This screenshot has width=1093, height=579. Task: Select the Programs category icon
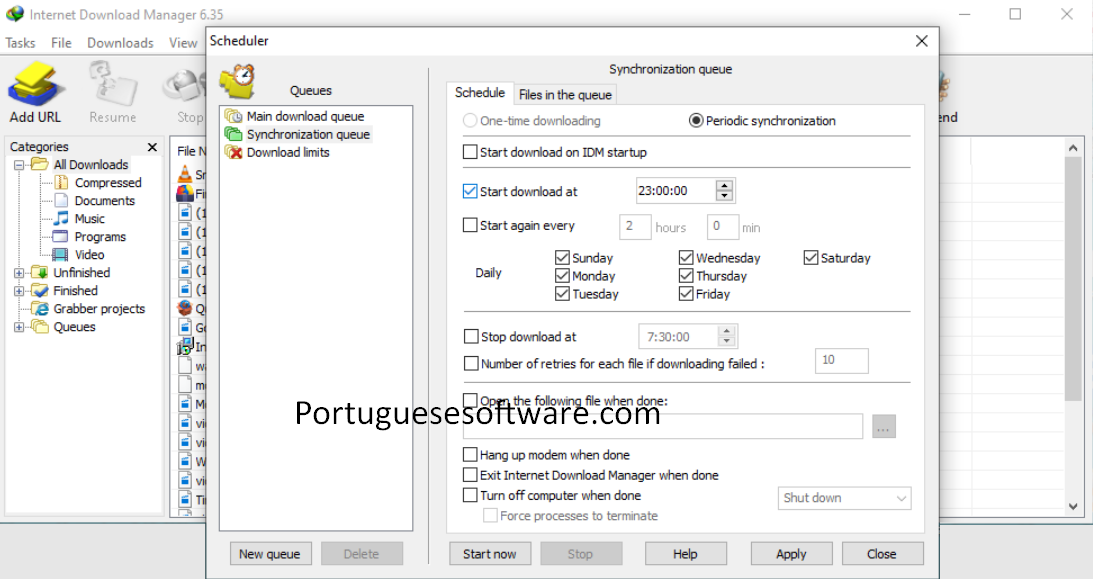(62, 236)
